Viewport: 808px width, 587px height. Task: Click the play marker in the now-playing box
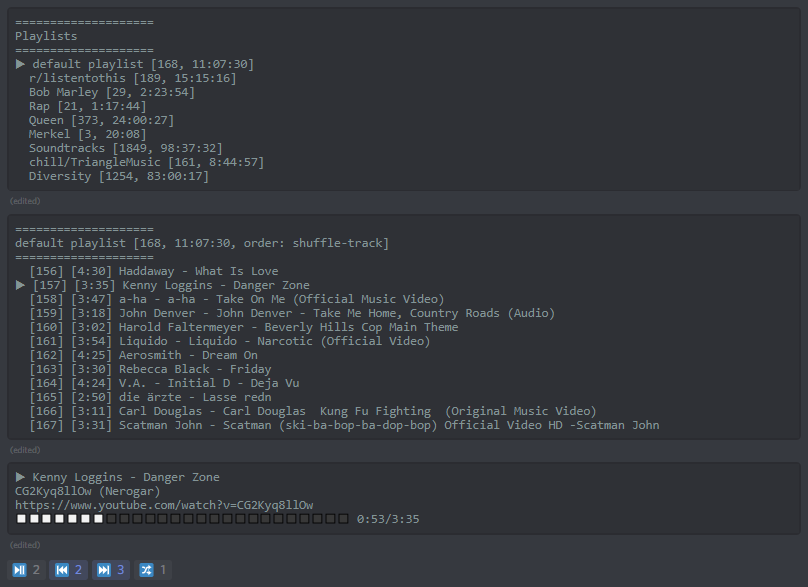tap(20, 477)
